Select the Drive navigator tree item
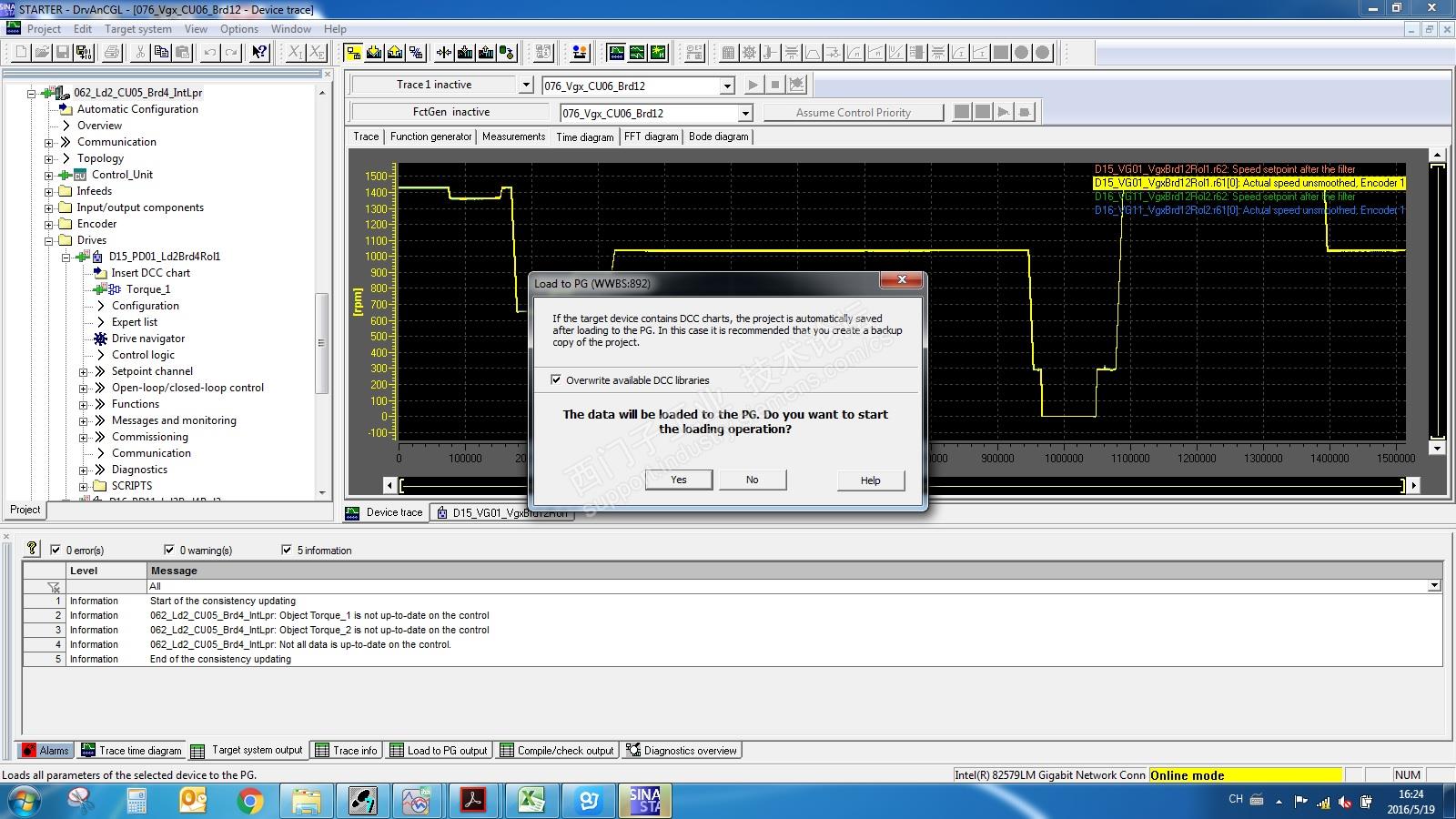The image size is (1456, 819). coord(148,339)
